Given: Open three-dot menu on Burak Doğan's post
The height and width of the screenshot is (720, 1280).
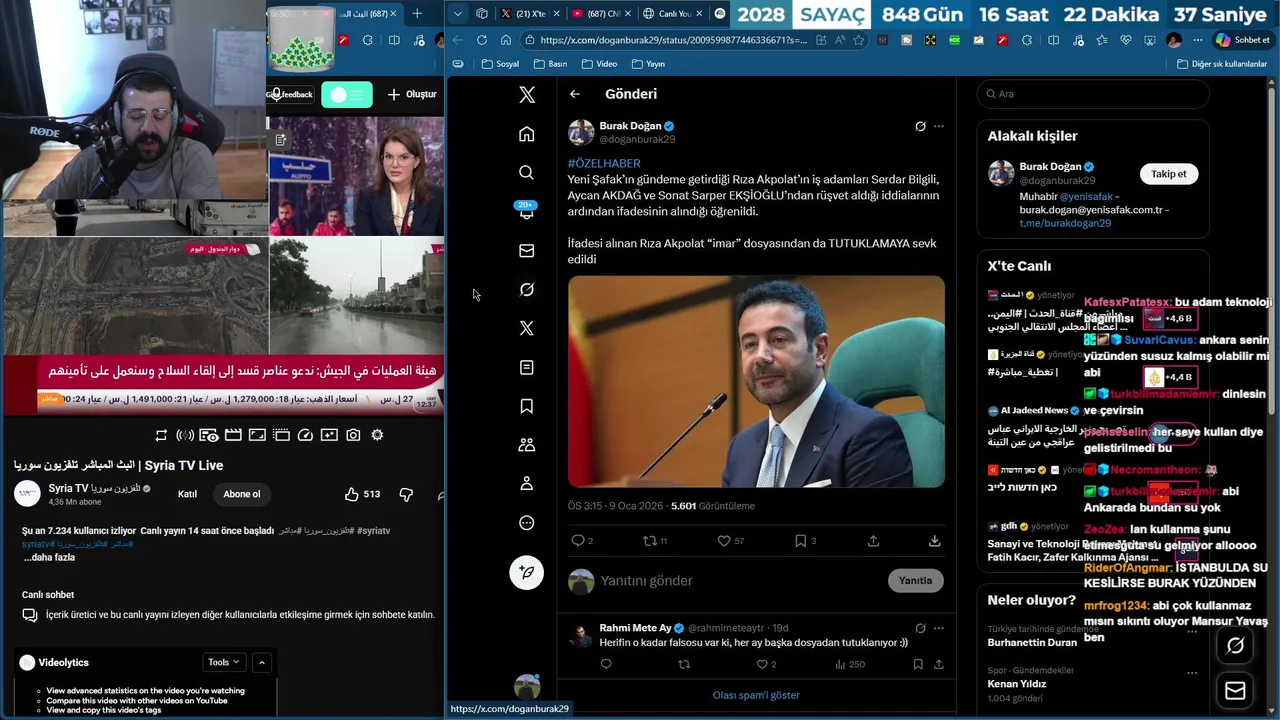Looking at the screenshot, I should (x=939, y=127).
